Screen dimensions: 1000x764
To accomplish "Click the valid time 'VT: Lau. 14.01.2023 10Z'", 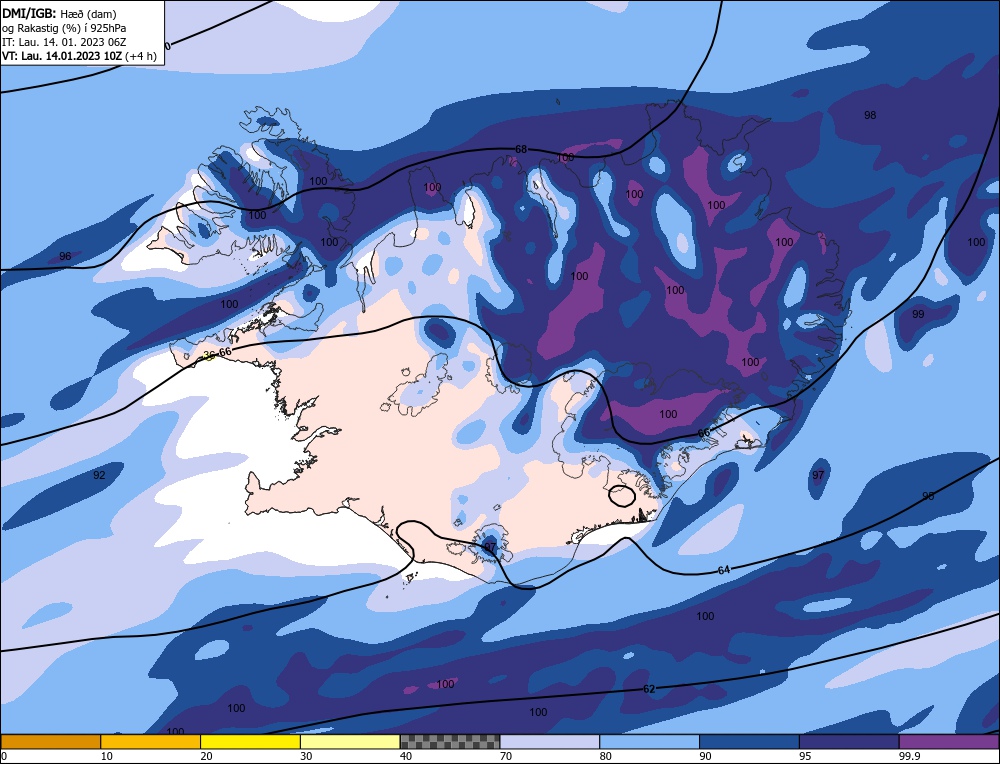I will pyautogui.click(x=62, y=55).
